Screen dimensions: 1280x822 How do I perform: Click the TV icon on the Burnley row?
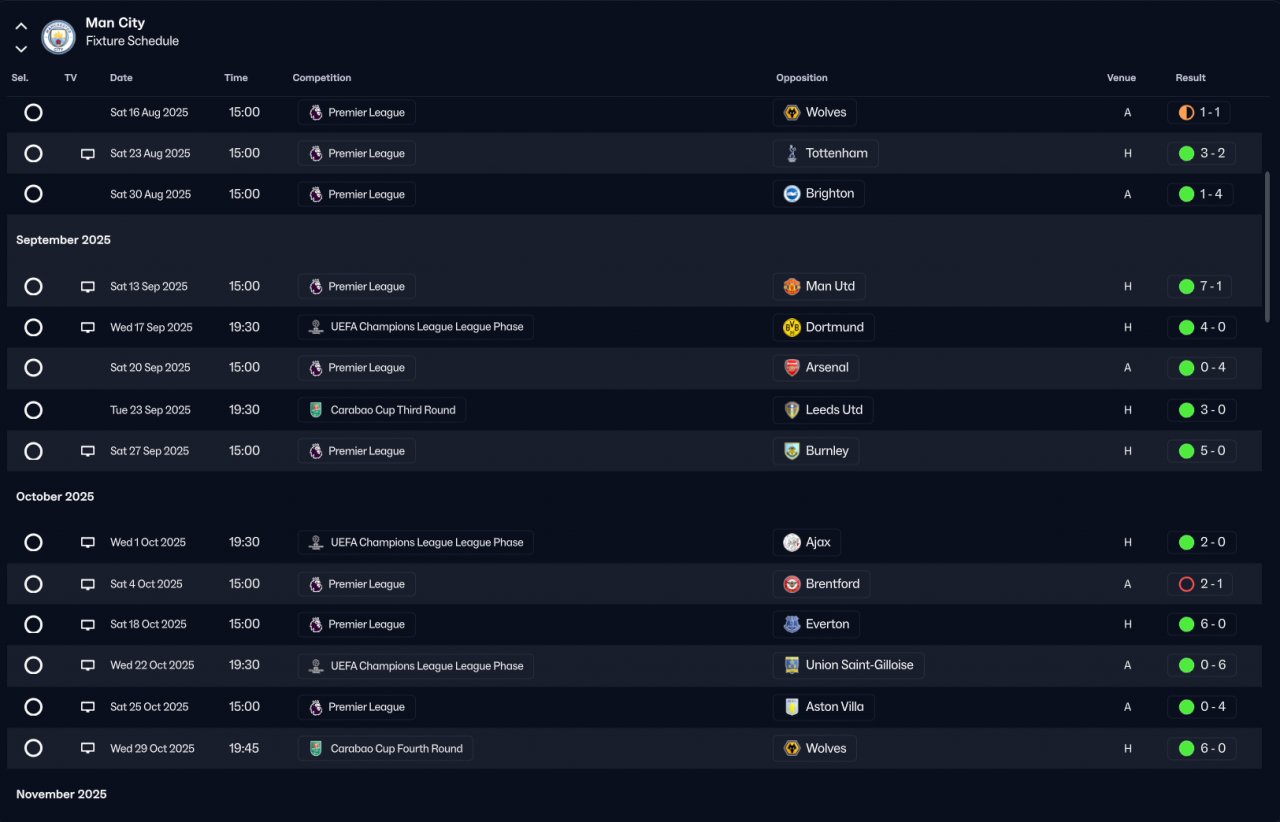tap(88, 451)
